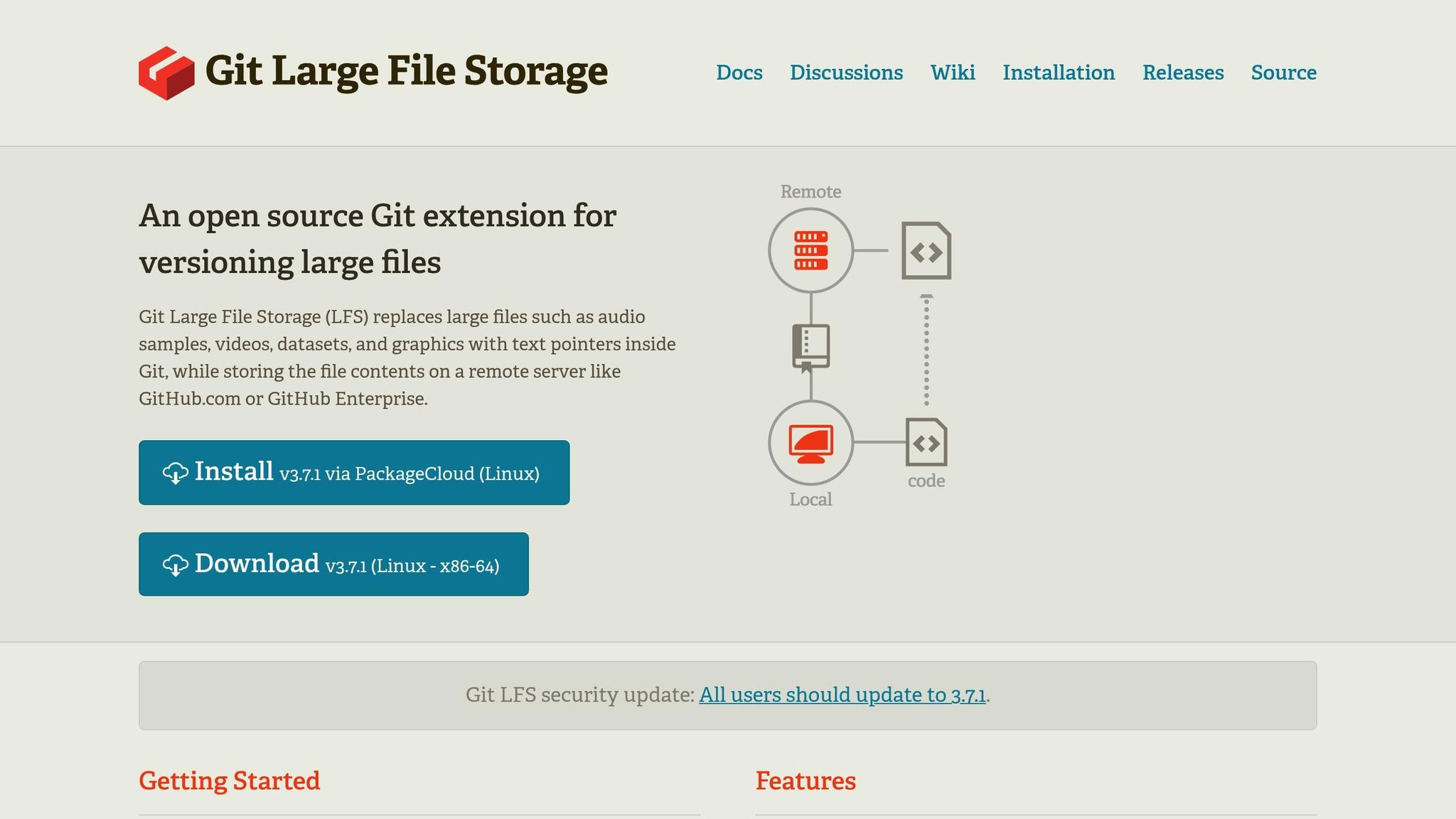Image resolution: width=1456 pixels, height=819 pixels.
Task: Click Download v3.7.1 for Linux x86-64
Action: point(334,564)
